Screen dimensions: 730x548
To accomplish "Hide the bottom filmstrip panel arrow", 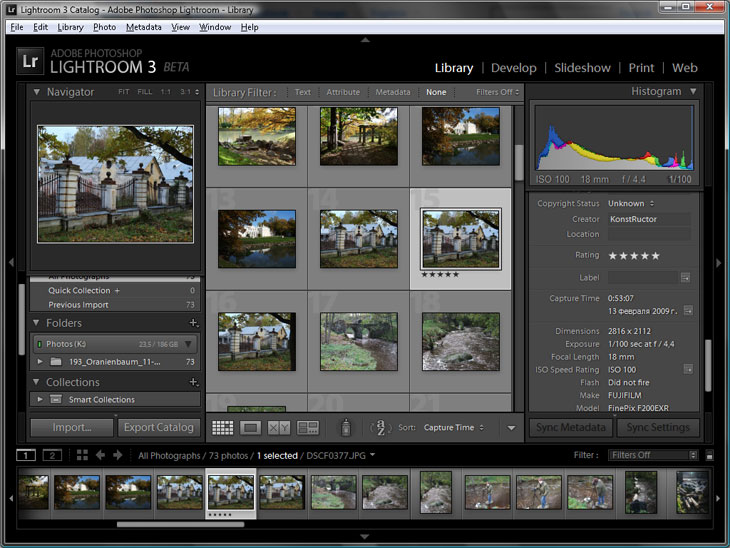I will [x=365, y=536].
